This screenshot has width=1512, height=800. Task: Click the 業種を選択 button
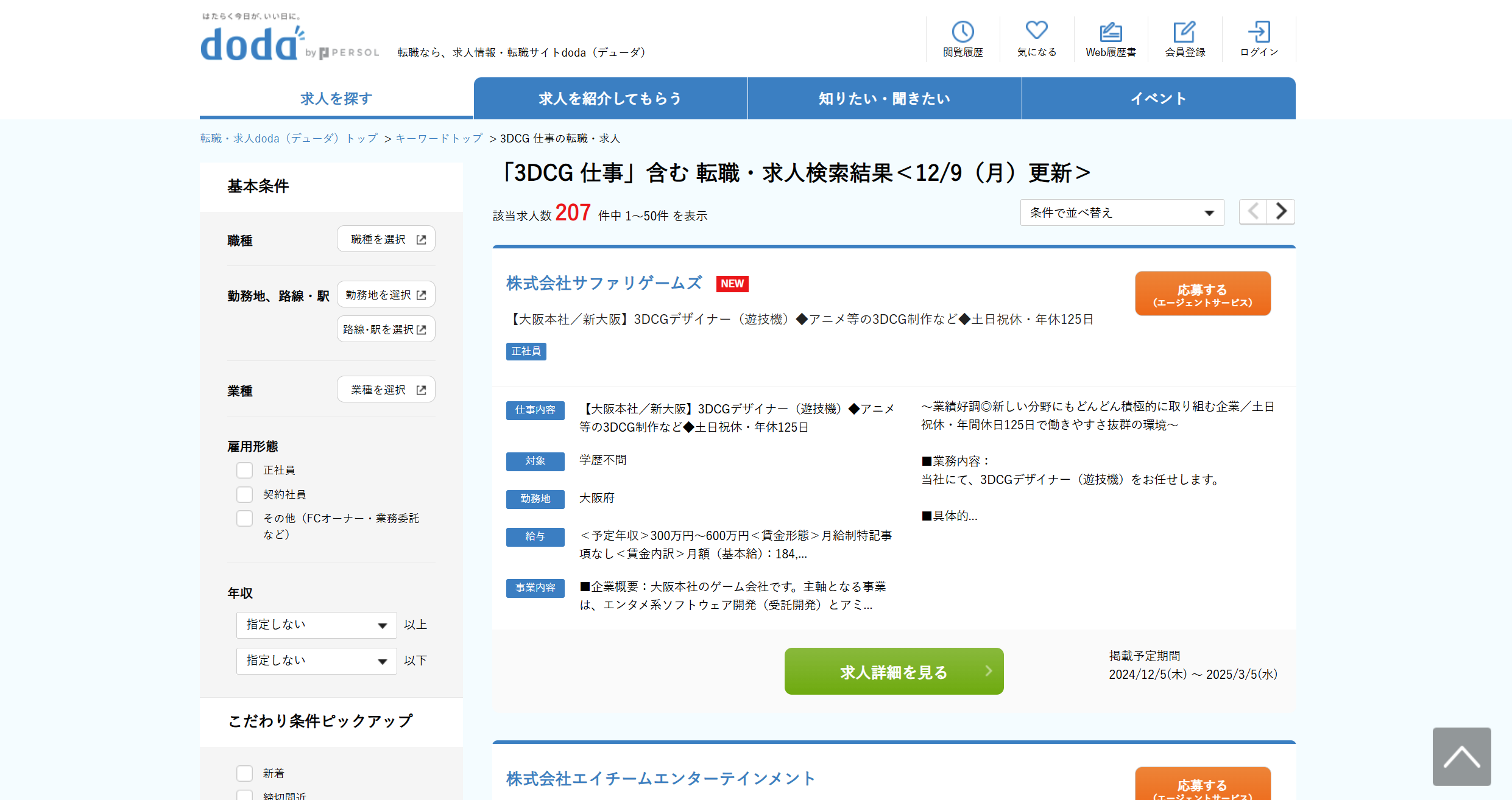click(386, 390)
